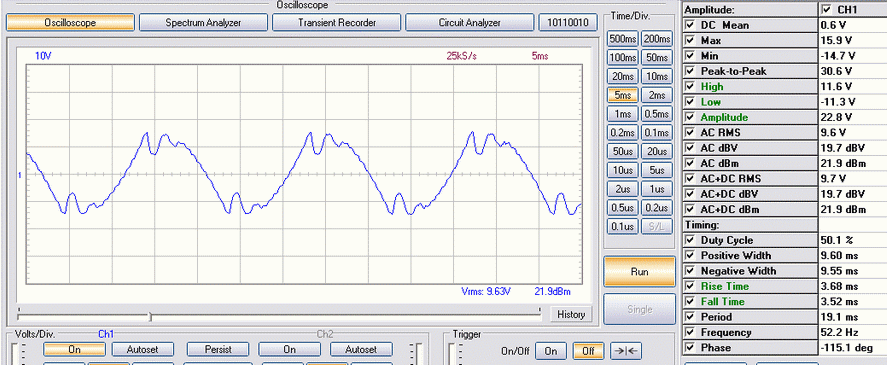The width and height of the screenshot is (887, 365).
Task: Set time base to 2ms
Action: point(656,95)
